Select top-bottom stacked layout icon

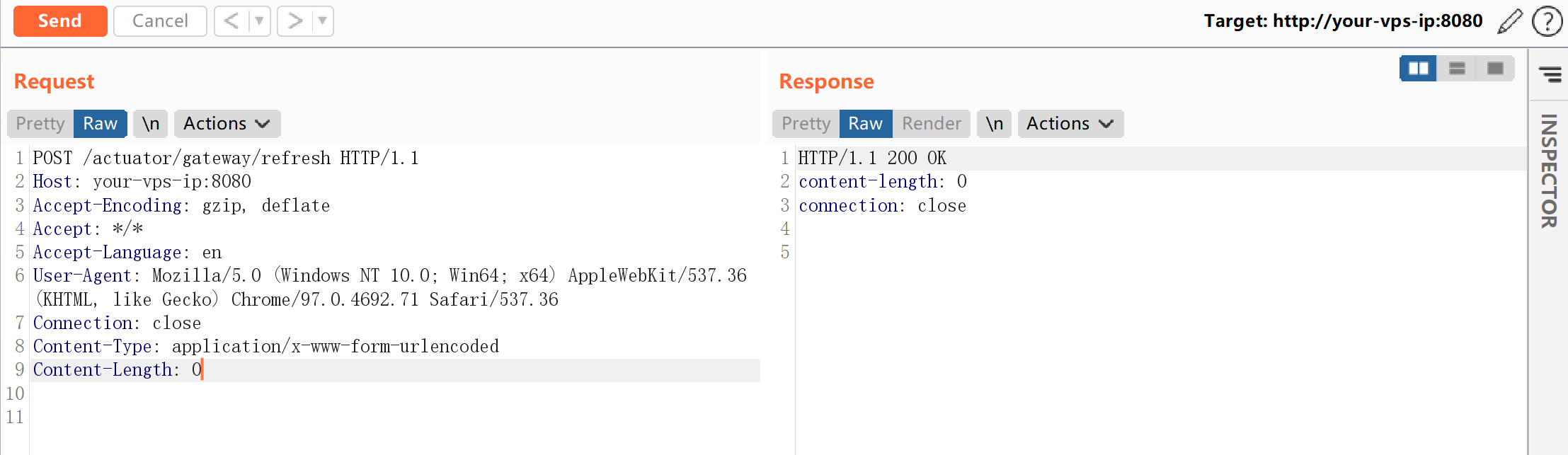pos(1457,69)
